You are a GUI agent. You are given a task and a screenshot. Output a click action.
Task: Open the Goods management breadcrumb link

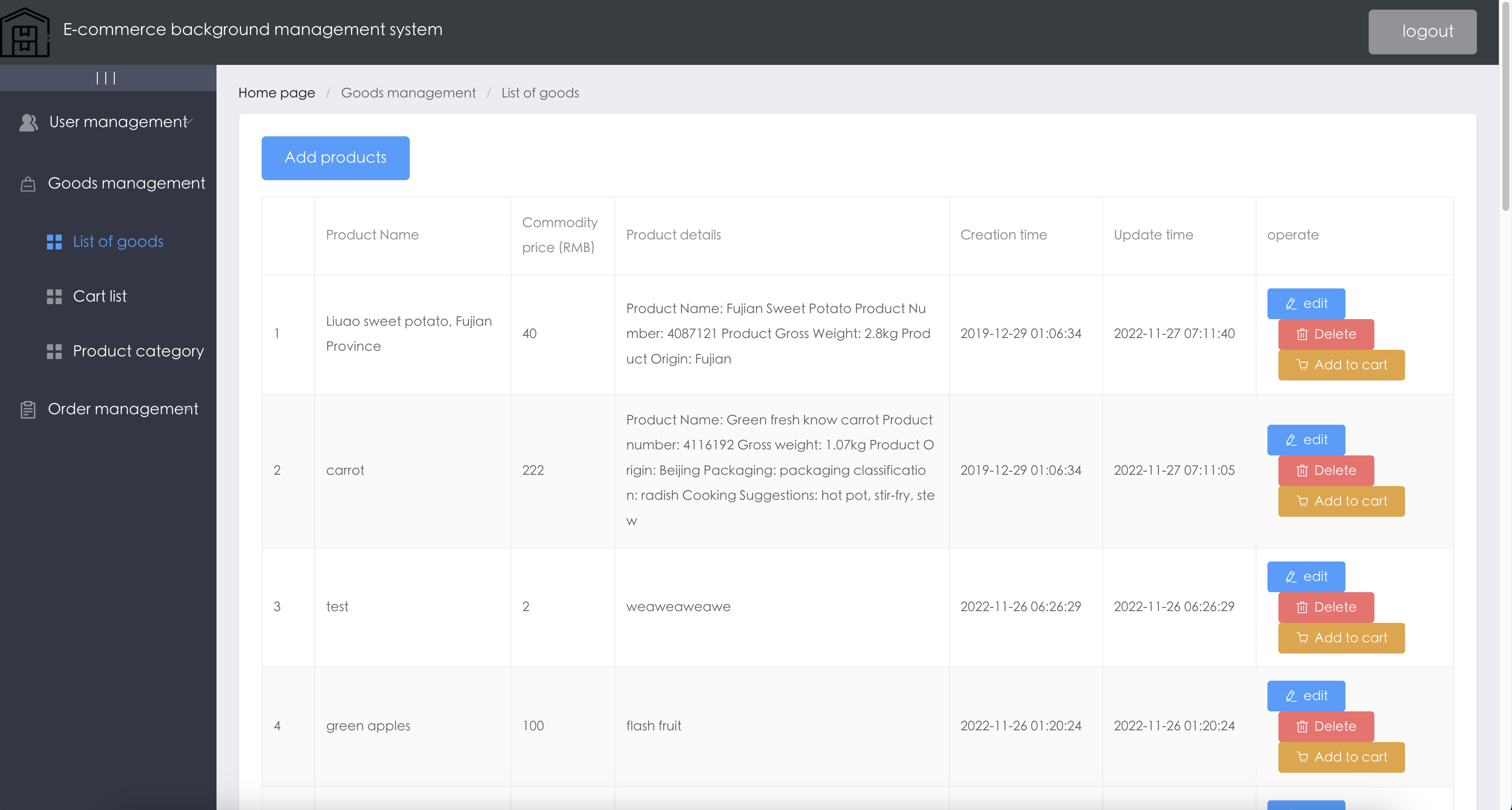(x=408, y=92)
